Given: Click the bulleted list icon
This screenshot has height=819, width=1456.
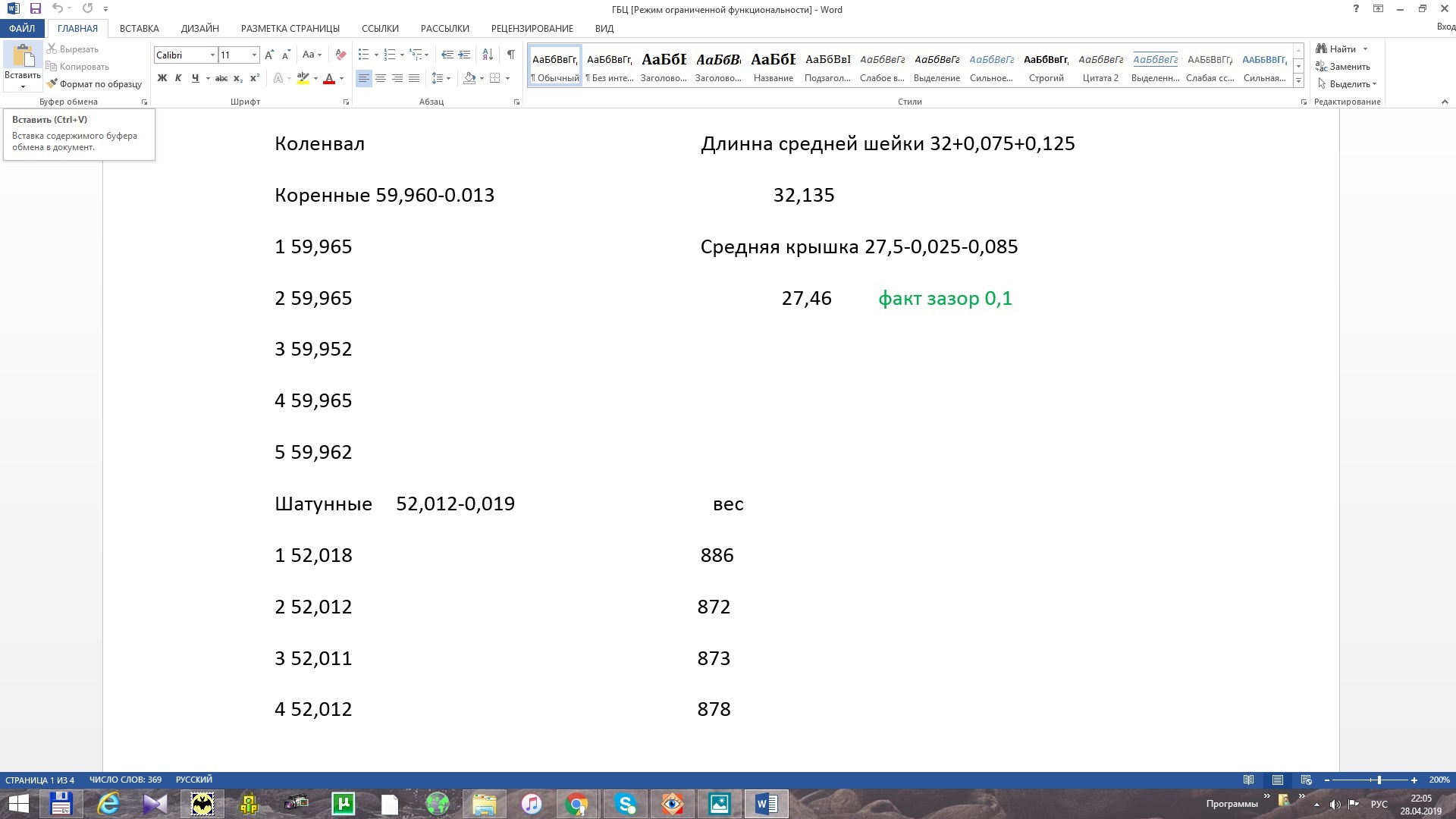Looking at the screenshot, I should click(x=364, y=55).
